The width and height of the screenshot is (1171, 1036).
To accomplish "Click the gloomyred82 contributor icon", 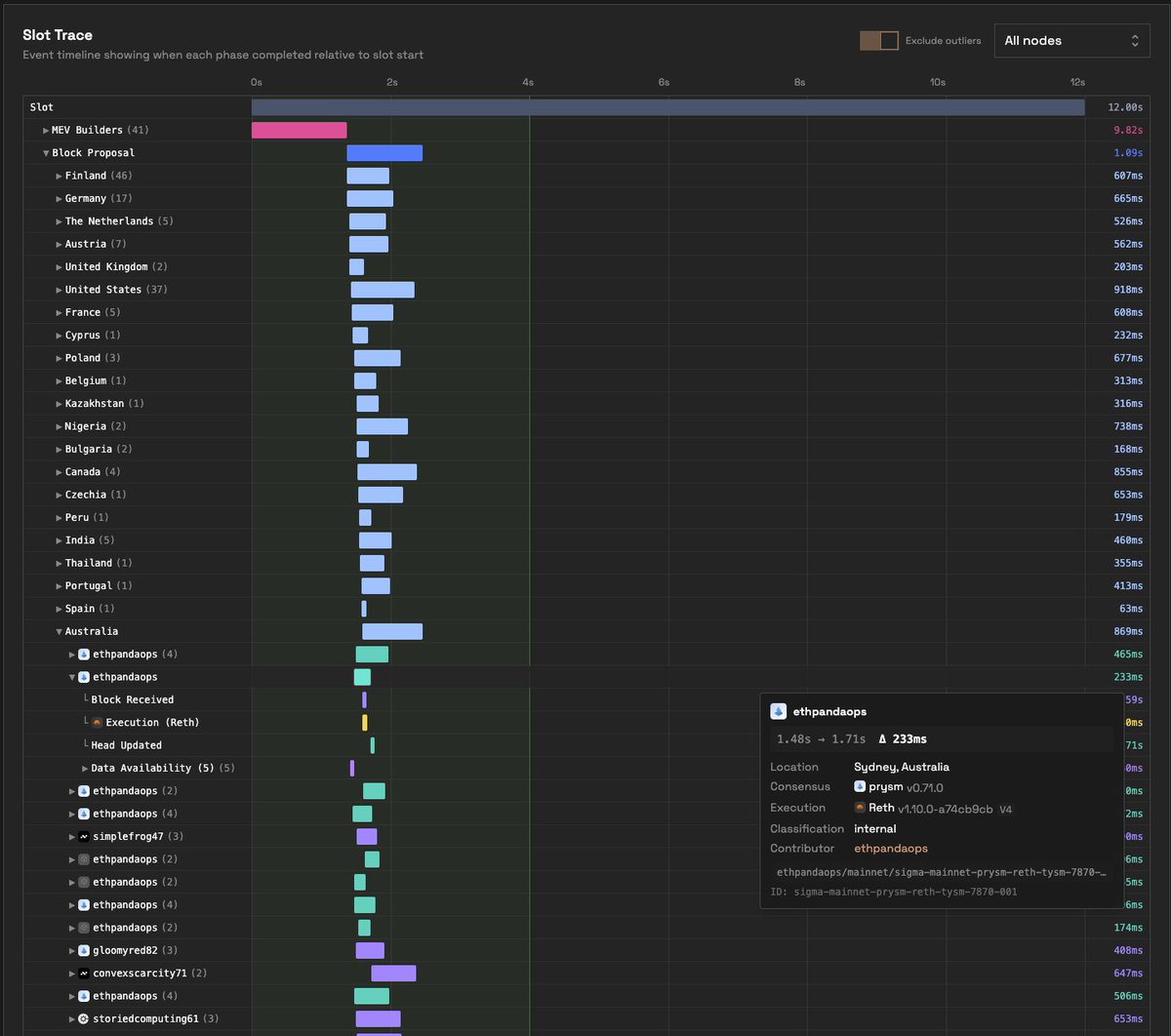I will [x=84, y=951].
